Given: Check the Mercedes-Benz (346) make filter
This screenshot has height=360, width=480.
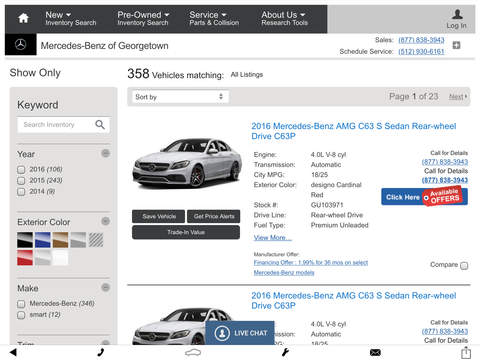Looking at the screenshot, I should pyautogui.click(x=21, y=304).
